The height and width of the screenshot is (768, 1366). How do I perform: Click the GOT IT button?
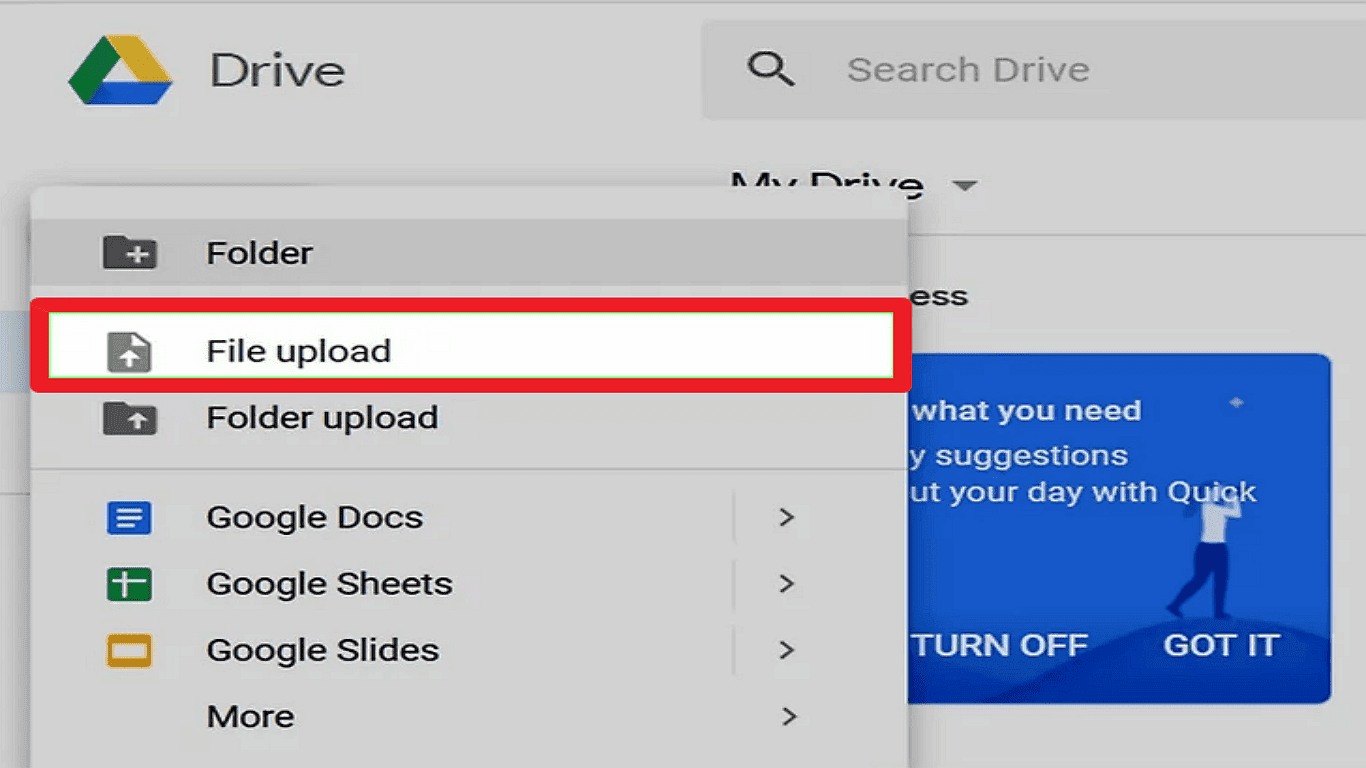[1221, 646]
